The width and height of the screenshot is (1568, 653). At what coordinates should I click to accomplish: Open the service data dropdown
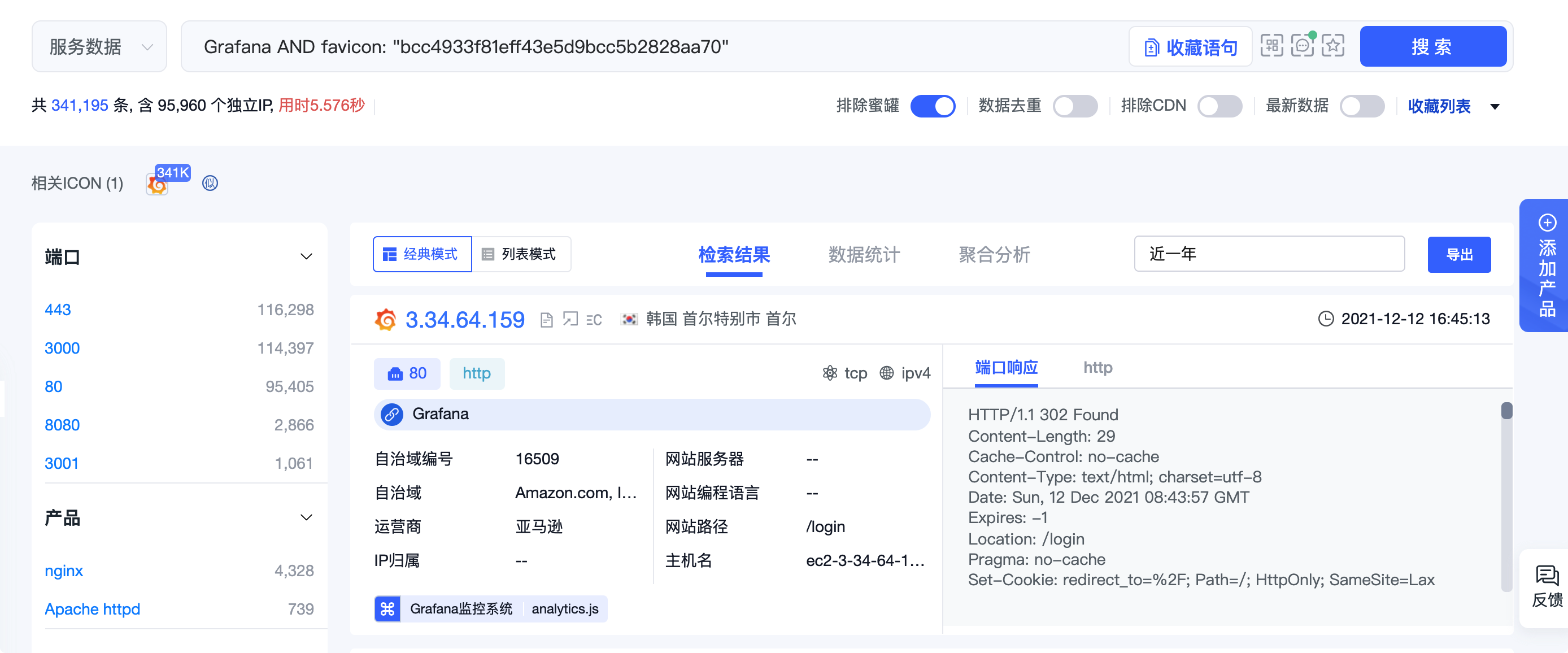coord(99,47)
